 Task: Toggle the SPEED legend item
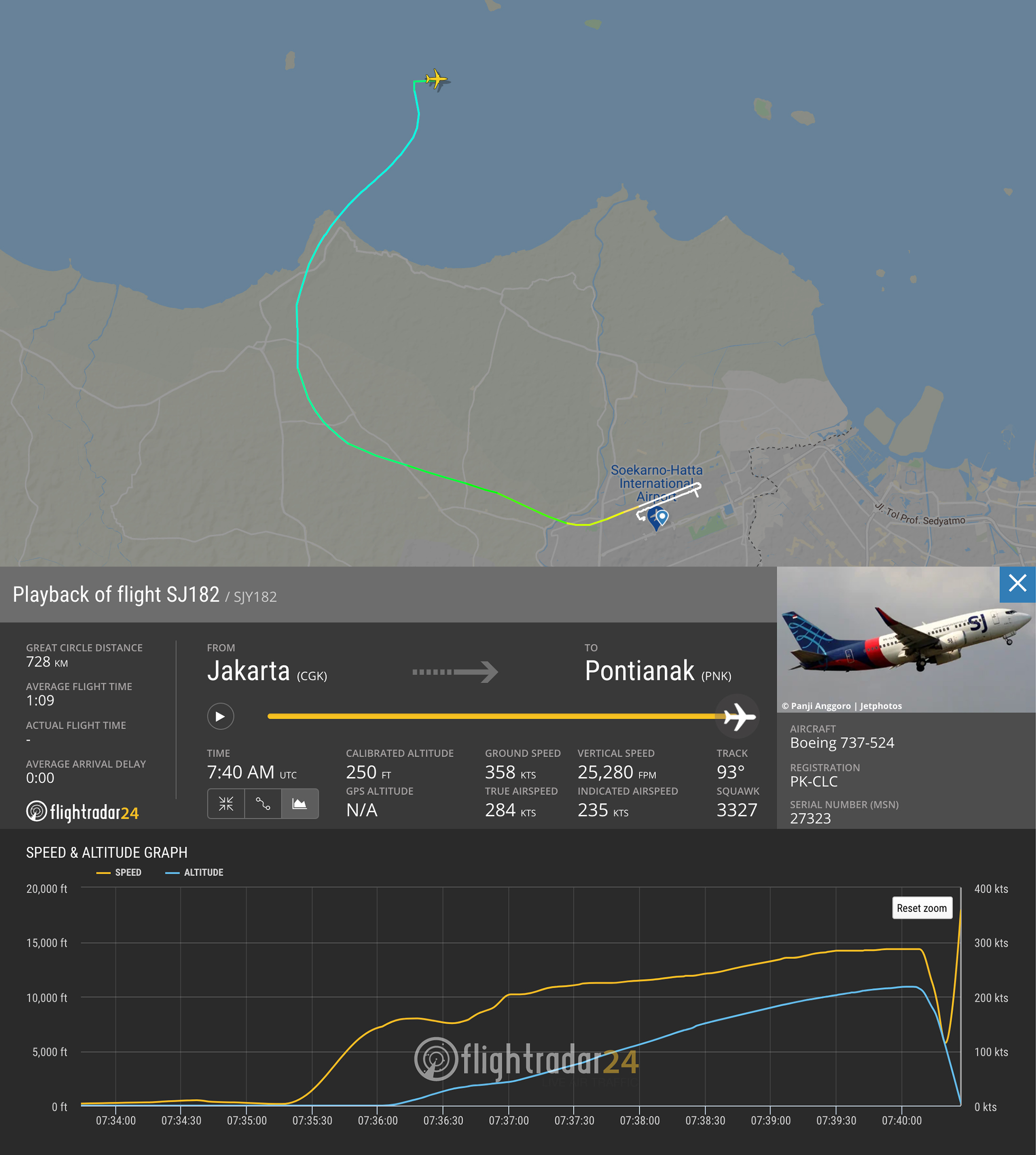coord(119,872)
